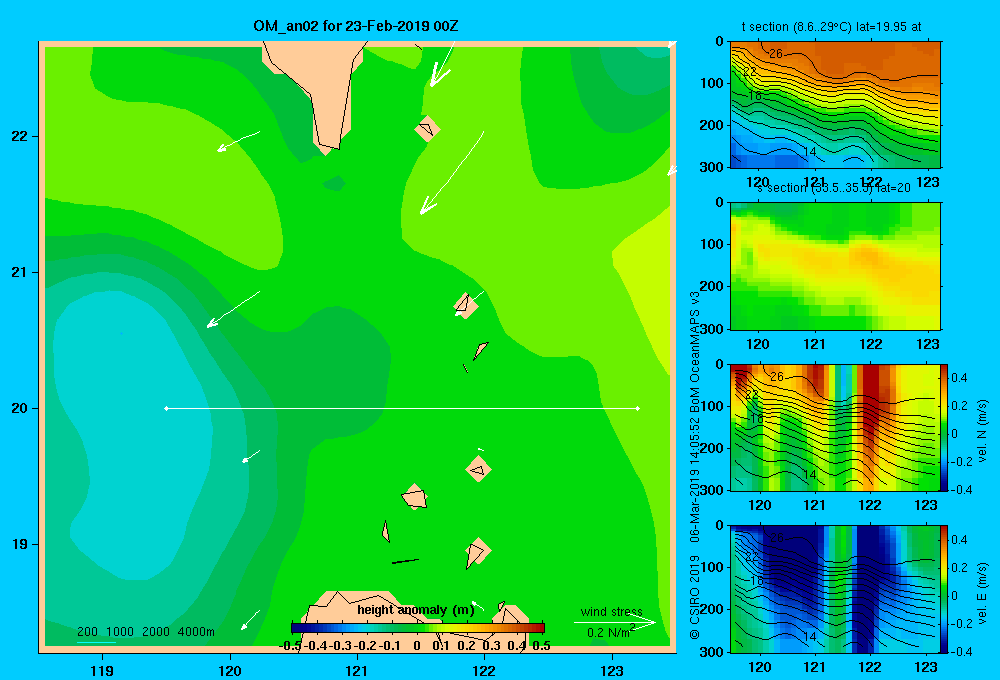Click the '0.2 N/m2' wind scale value

[610, 632]
